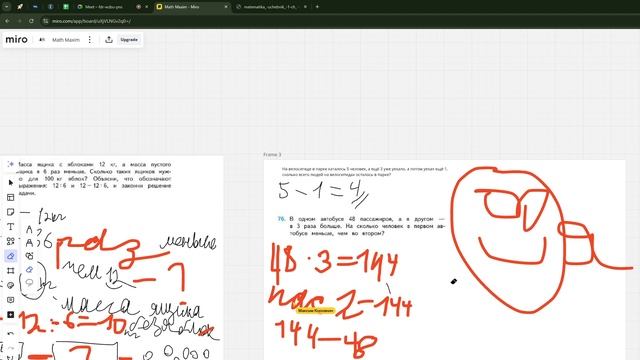This screenshot has width=640, height=360.
Task: Open the three-dot board options menu
Action: [x=90, y=40]
